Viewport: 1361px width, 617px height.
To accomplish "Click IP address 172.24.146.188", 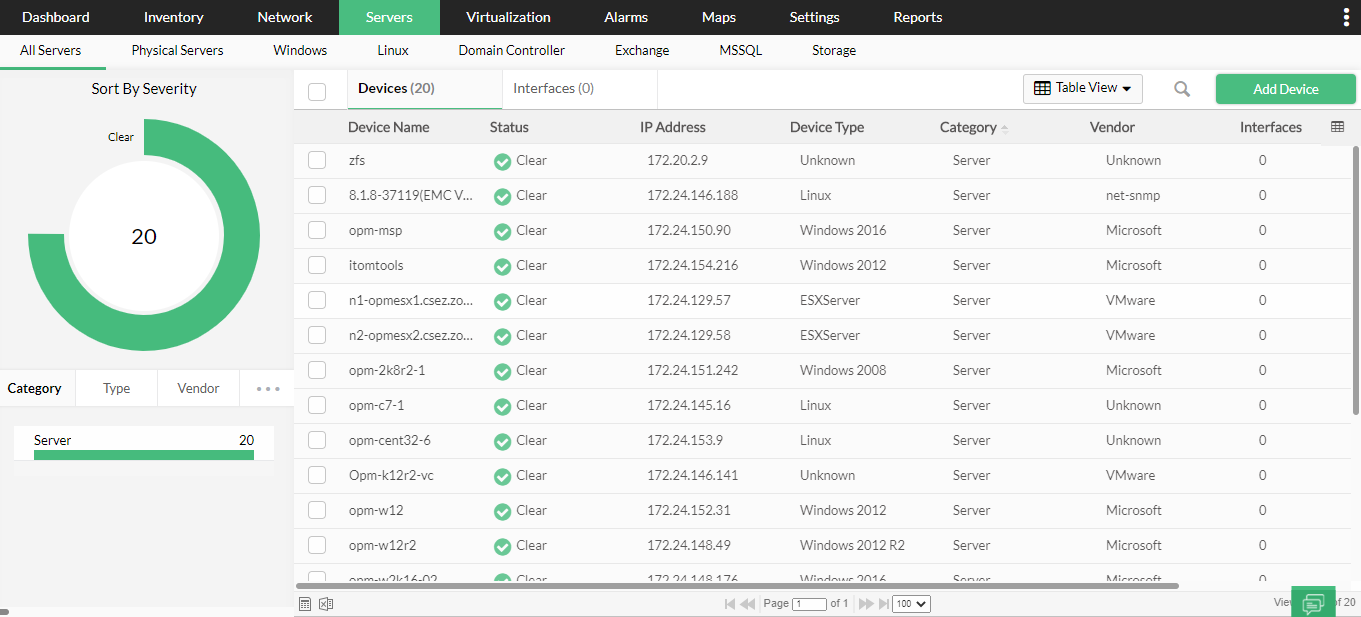I will pos(692,195).
